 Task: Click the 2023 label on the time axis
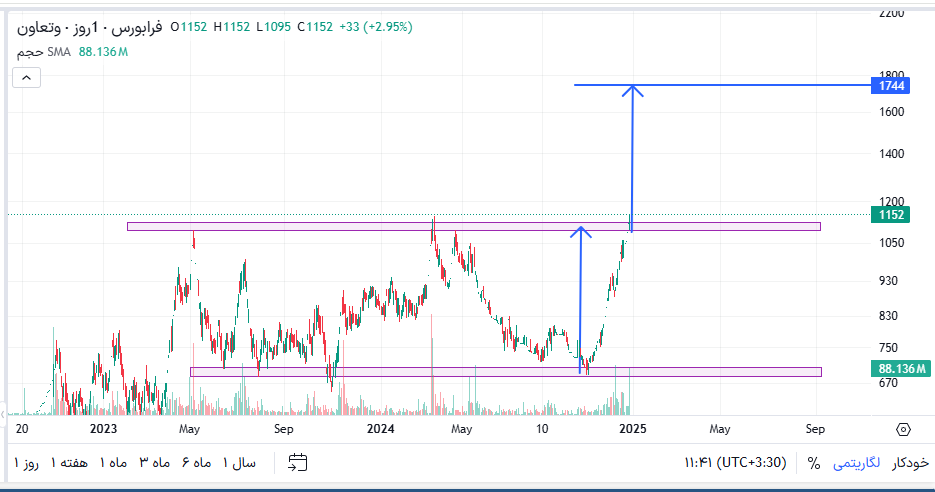[x=103, y=429]
